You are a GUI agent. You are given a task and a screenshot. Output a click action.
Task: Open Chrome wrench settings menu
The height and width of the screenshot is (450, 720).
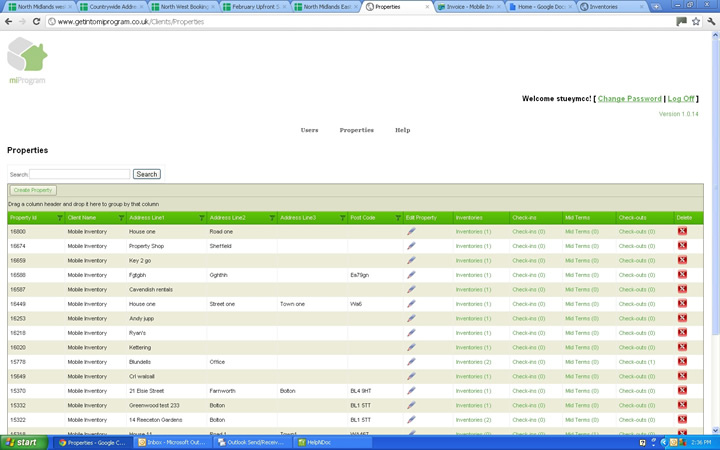pos(711,21)
